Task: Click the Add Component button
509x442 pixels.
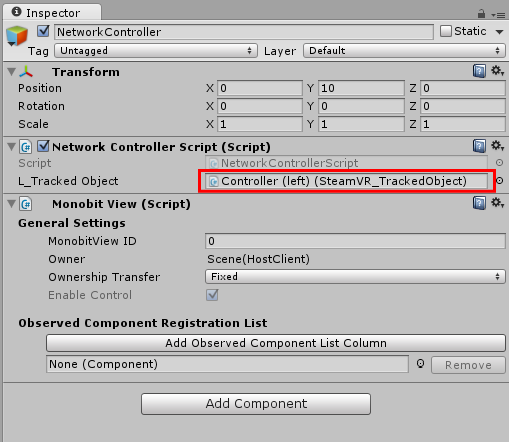Action: (x=256, y=404)
